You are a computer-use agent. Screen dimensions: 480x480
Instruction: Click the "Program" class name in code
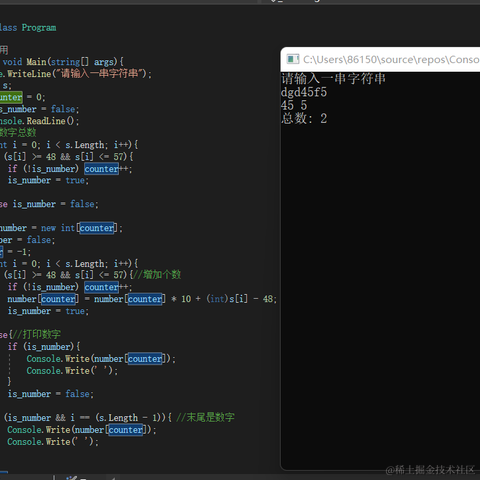[x=39, y=28]
